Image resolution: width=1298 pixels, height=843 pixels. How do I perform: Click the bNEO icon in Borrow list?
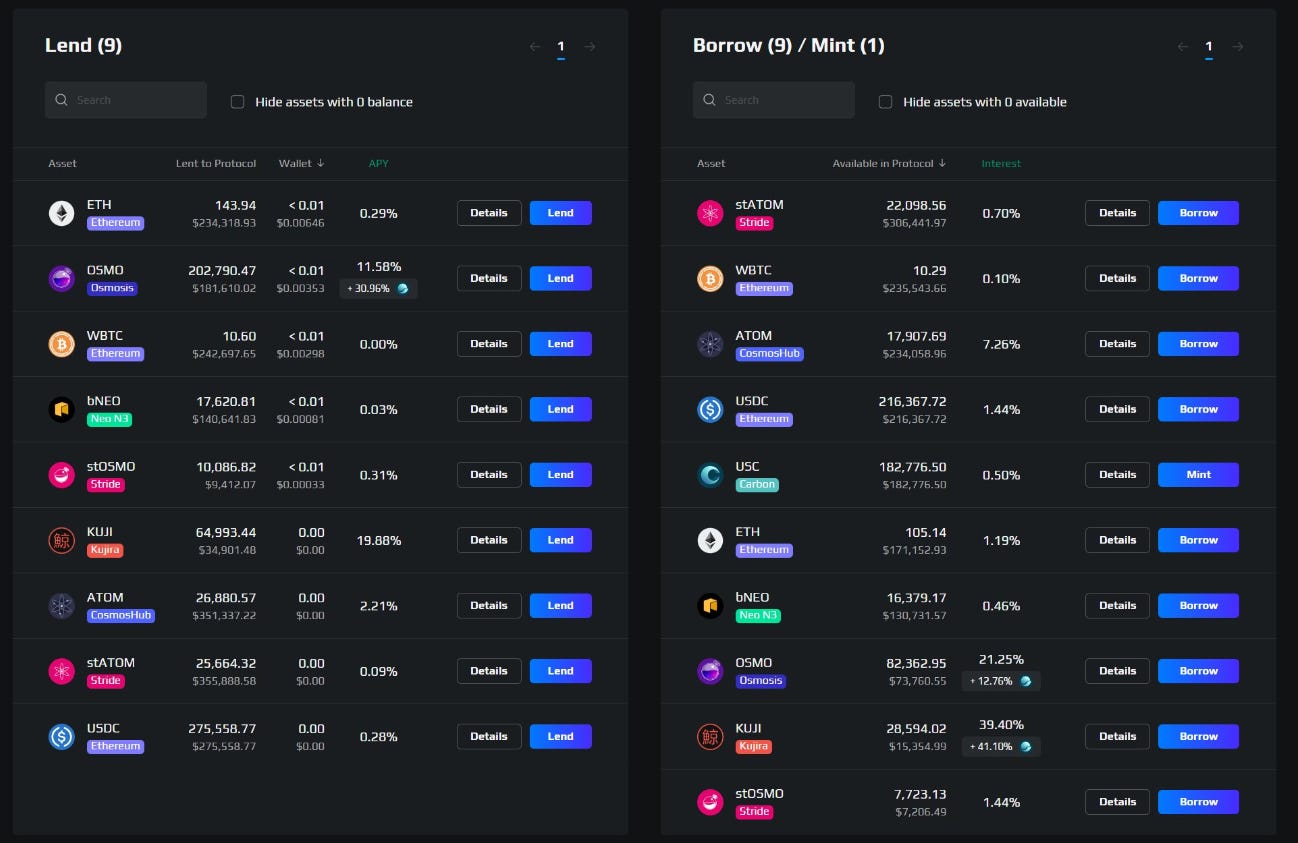point(710,606)
